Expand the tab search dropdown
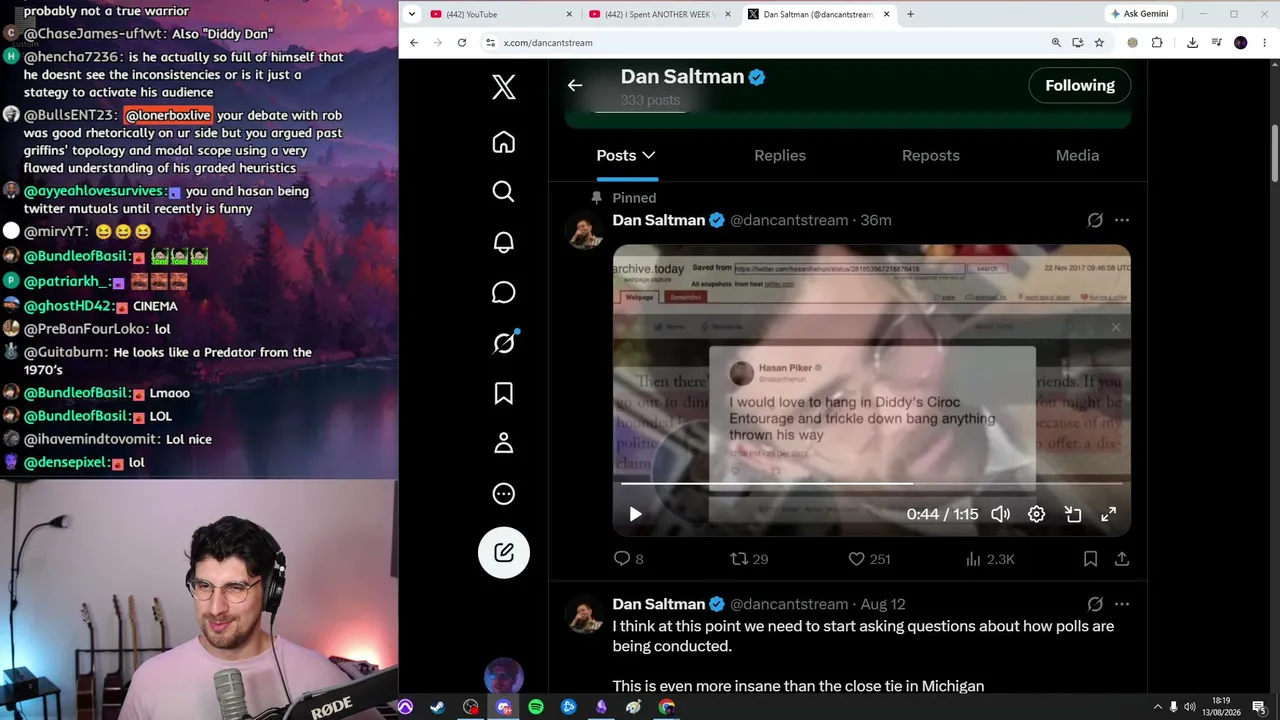The height and width of the screenshot is (720, 1280). (x=411, y=14)
